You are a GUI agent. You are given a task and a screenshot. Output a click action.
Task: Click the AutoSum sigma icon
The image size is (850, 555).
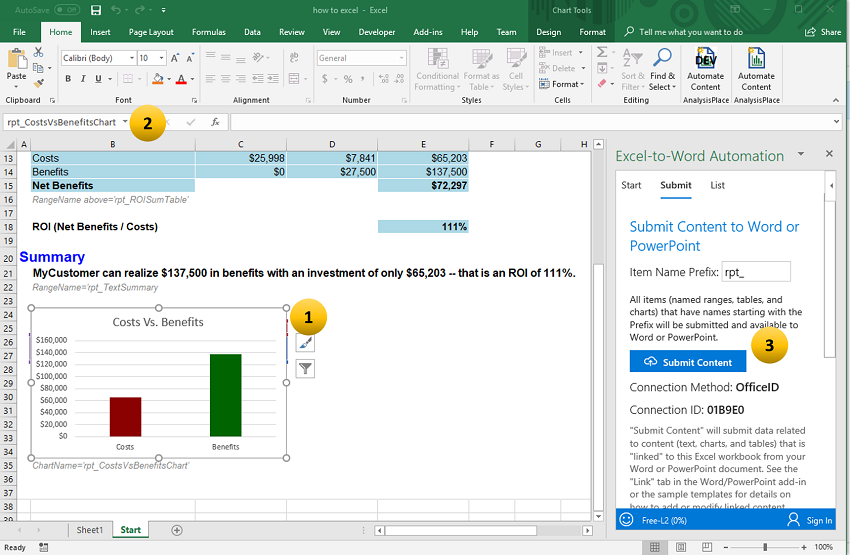pos(602,53)
